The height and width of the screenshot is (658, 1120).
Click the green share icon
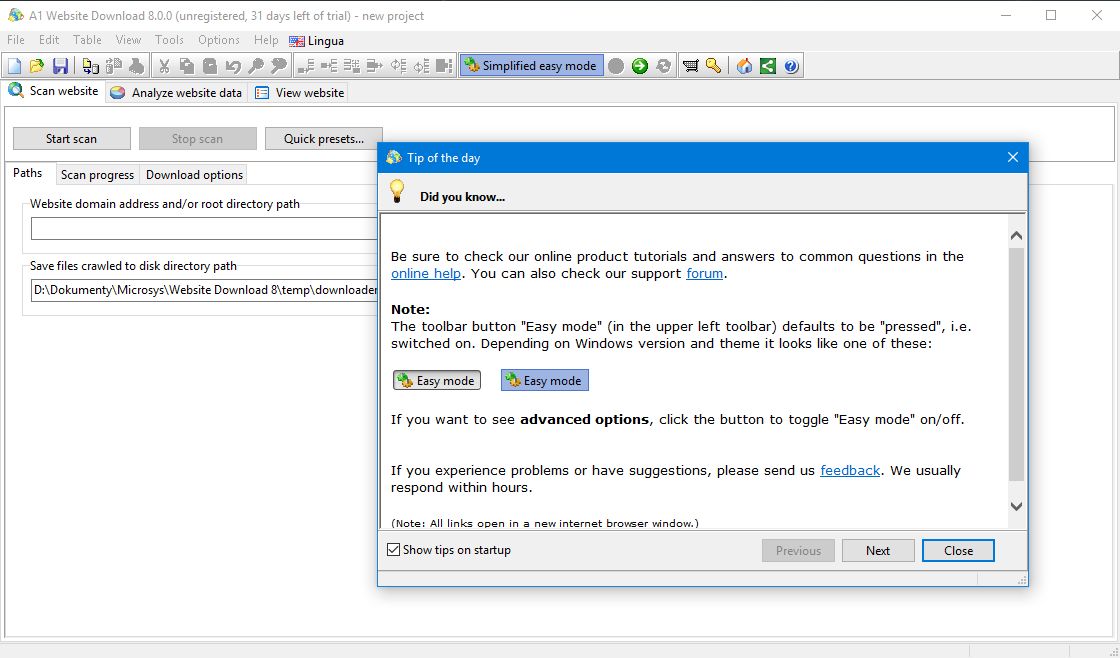pyautogui.click(x=768, y=66)
